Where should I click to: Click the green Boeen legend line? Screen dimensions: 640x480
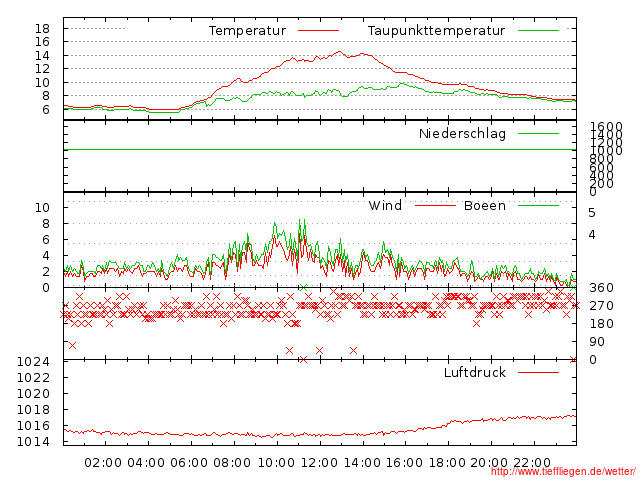538,205
